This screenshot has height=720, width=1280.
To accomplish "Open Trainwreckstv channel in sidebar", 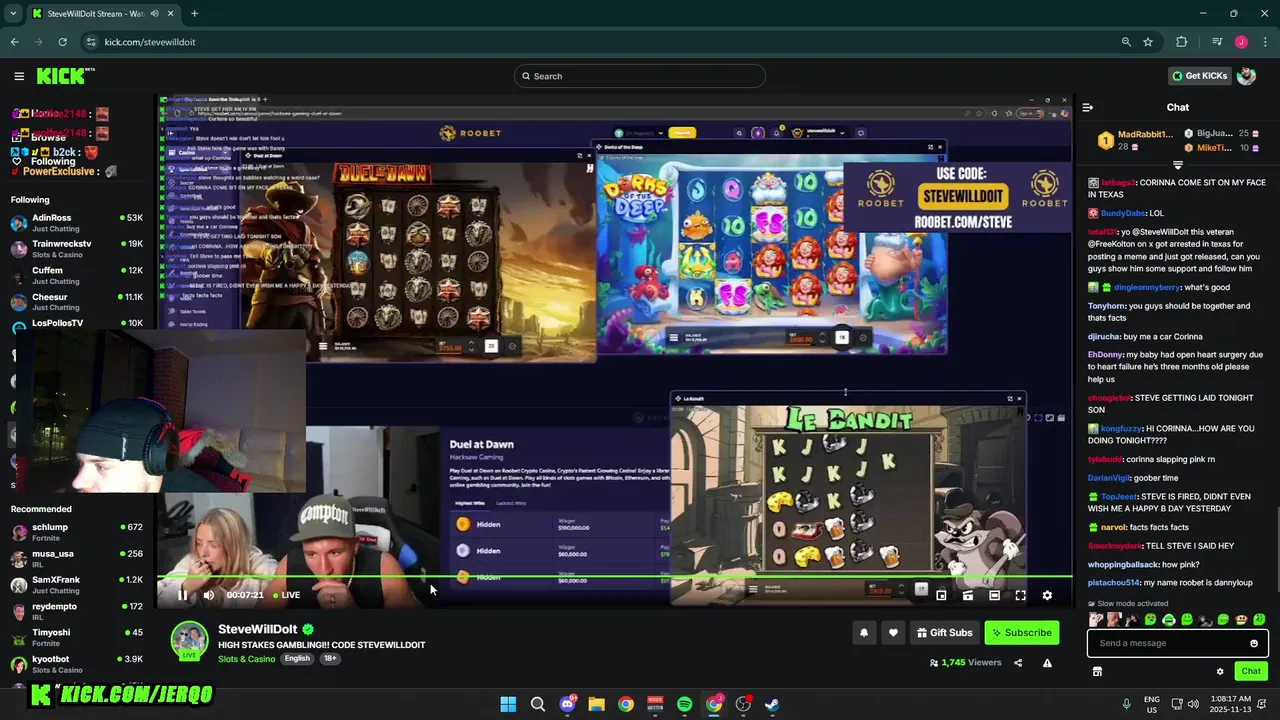I will point(77,249).
